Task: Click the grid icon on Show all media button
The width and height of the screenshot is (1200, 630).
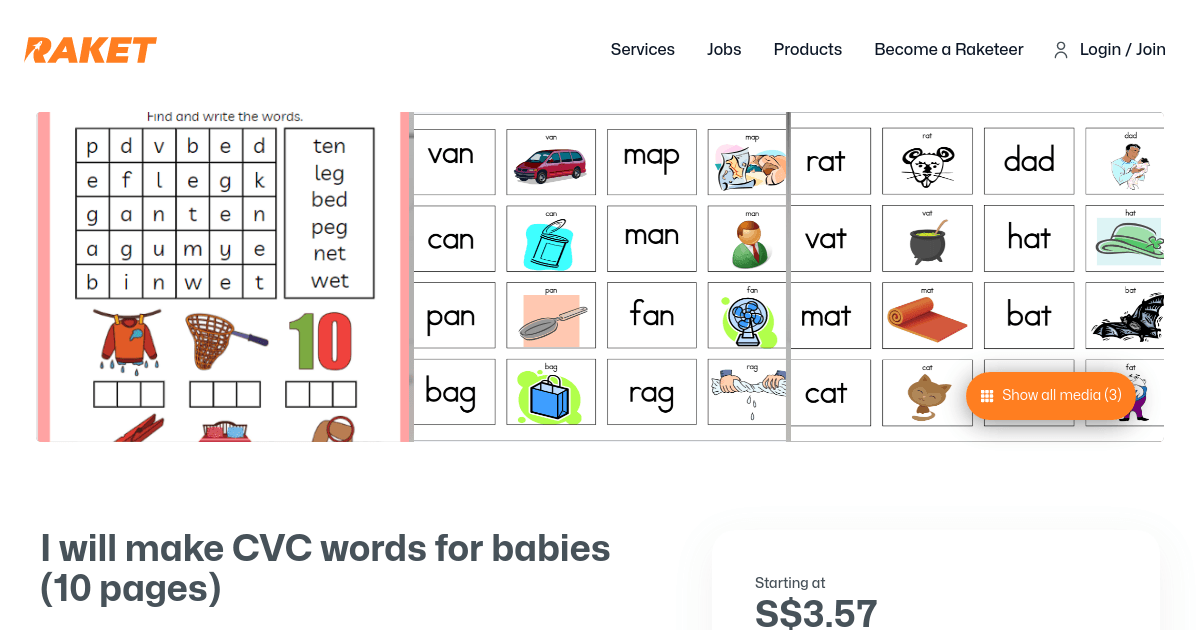Action: click(x=986, y=395)
